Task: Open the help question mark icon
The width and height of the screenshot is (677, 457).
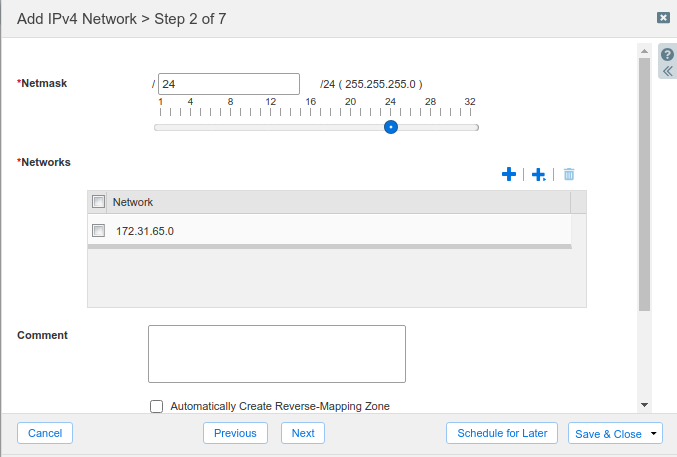Action: tap(668, 55)
